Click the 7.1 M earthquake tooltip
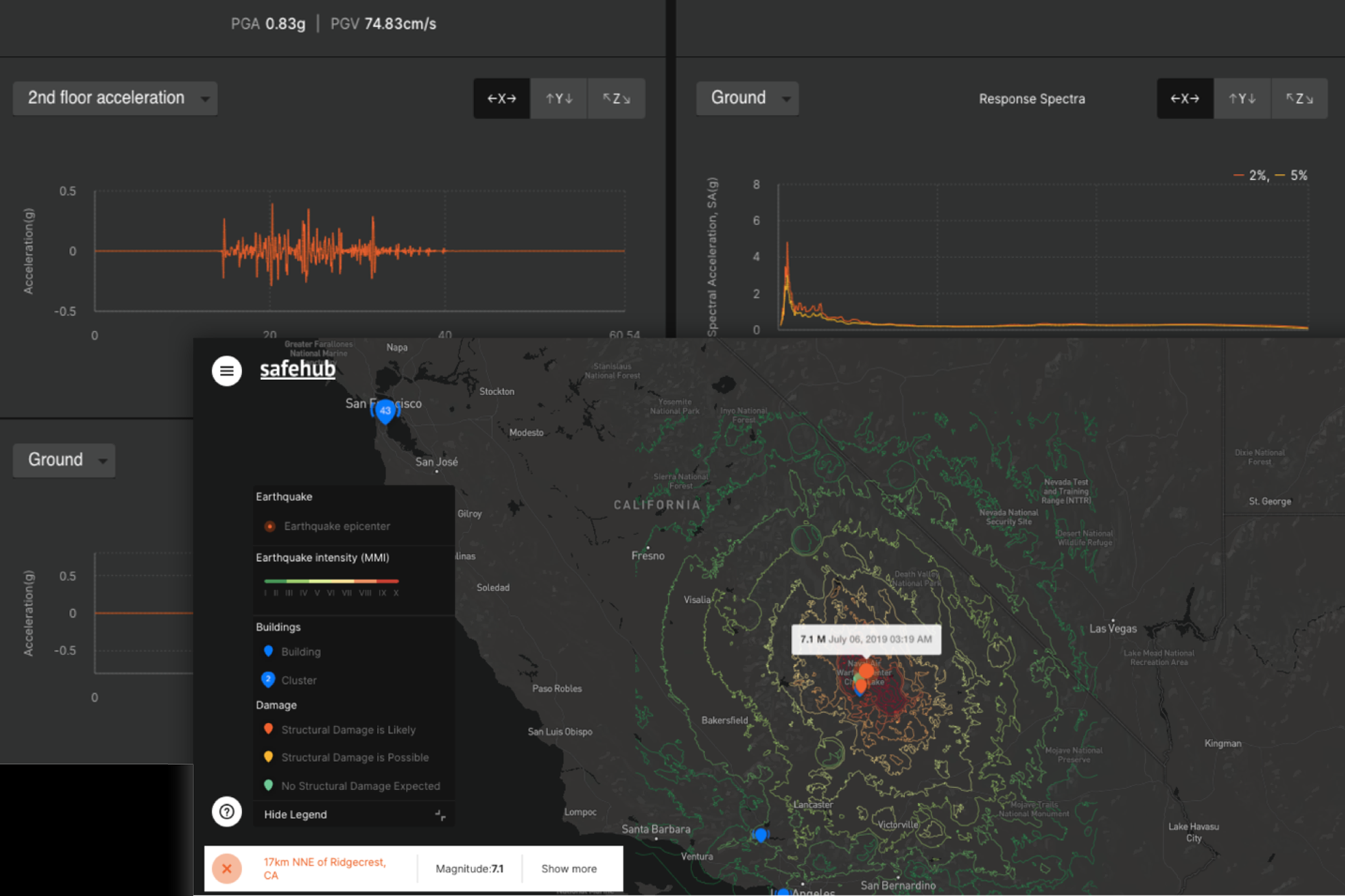This screenshot has width=1345, height=896. tap(866, 639)
